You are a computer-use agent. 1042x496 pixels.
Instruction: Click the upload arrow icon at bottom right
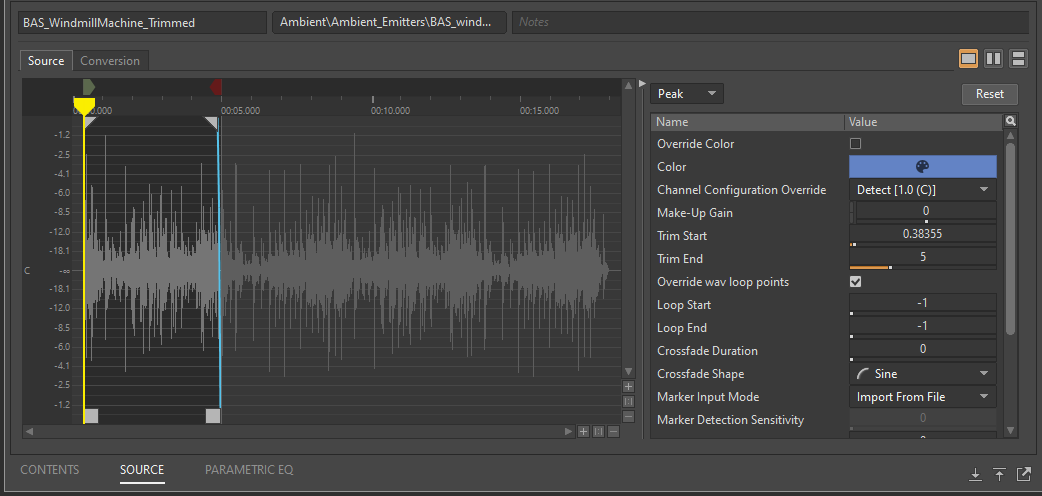point(999,475)
